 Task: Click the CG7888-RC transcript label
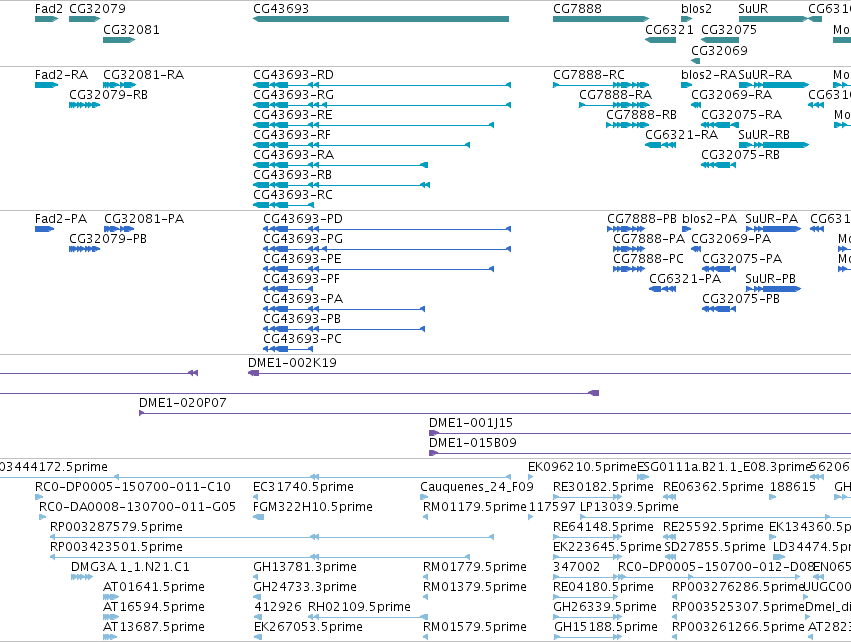click(x=589, y=74)
